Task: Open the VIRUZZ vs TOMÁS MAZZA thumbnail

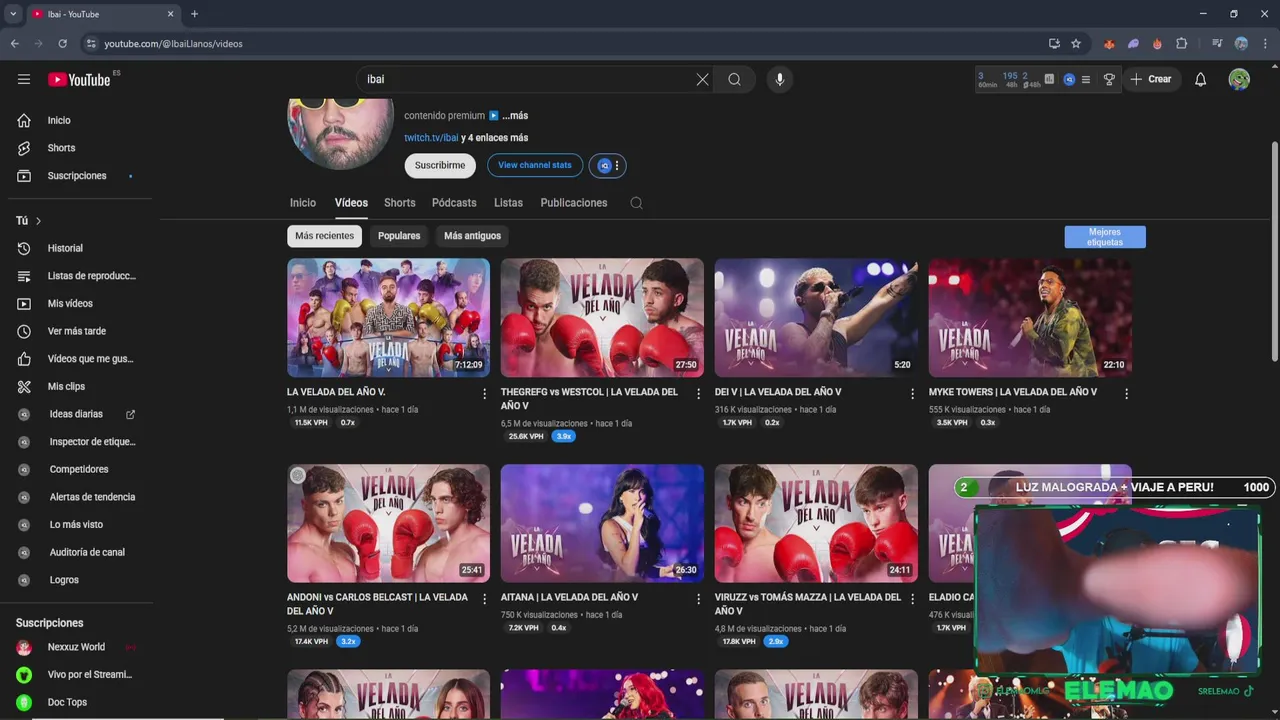Action: (816, 523)
